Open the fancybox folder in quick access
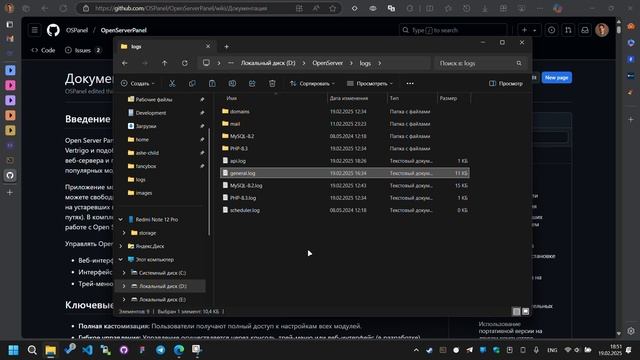Viewport: 640px width, 360px height. point(146,166)
